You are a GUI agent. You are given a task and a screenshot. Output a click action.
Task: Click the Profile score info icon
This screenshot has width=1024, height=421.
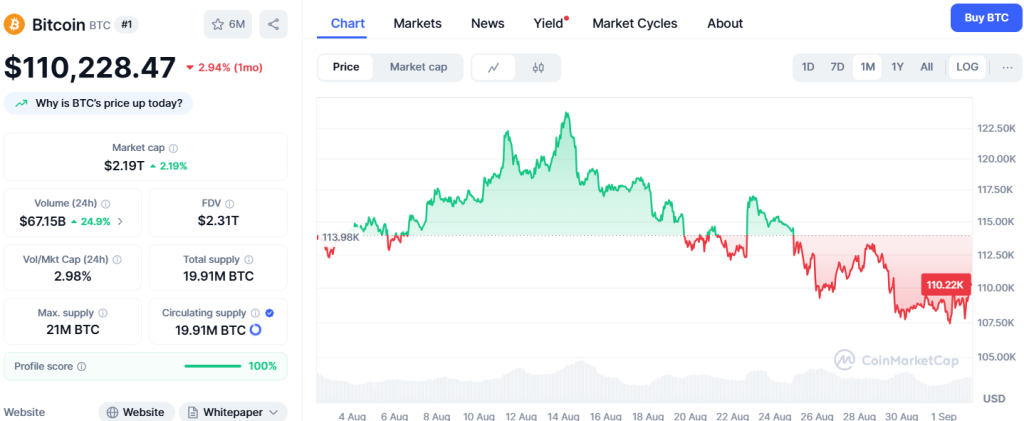pyautogui.click(x=81, y=367)
